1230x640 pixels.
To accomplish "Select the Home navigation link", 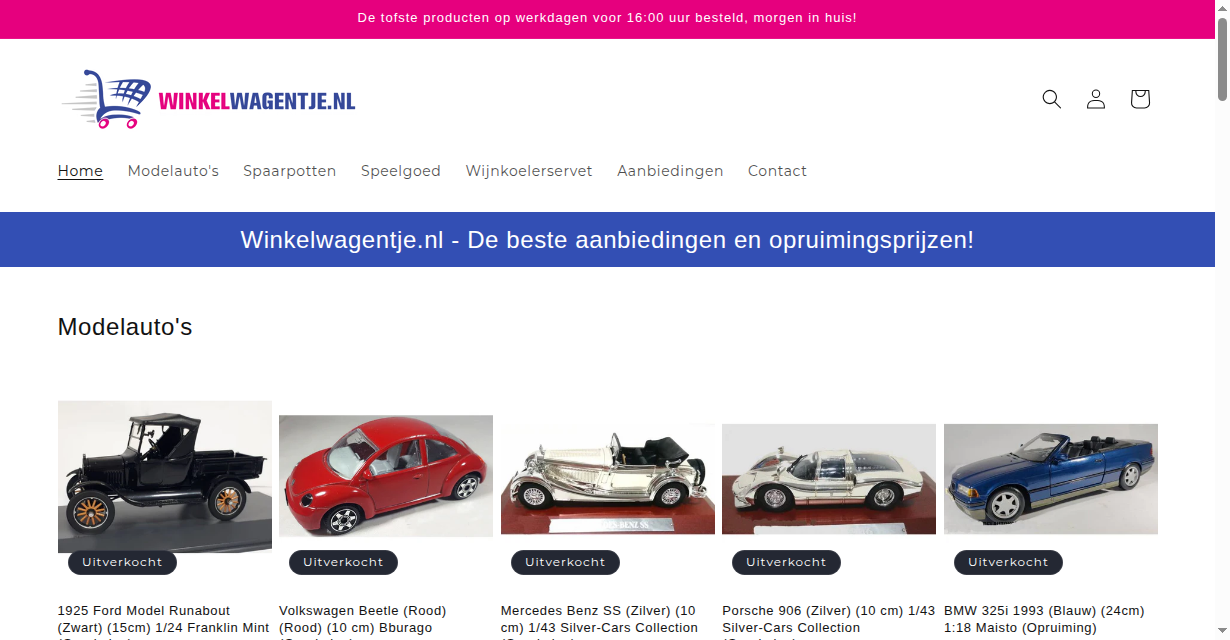I will pyautogui.click(x=80, y=171).
